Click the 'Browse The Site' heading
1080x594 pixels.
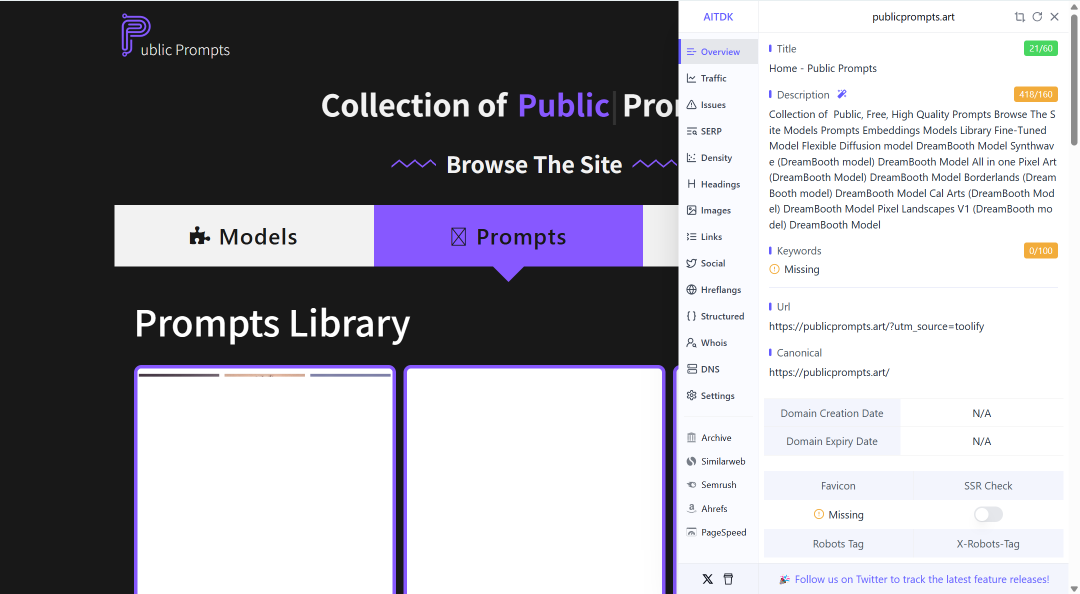(534, 165)
